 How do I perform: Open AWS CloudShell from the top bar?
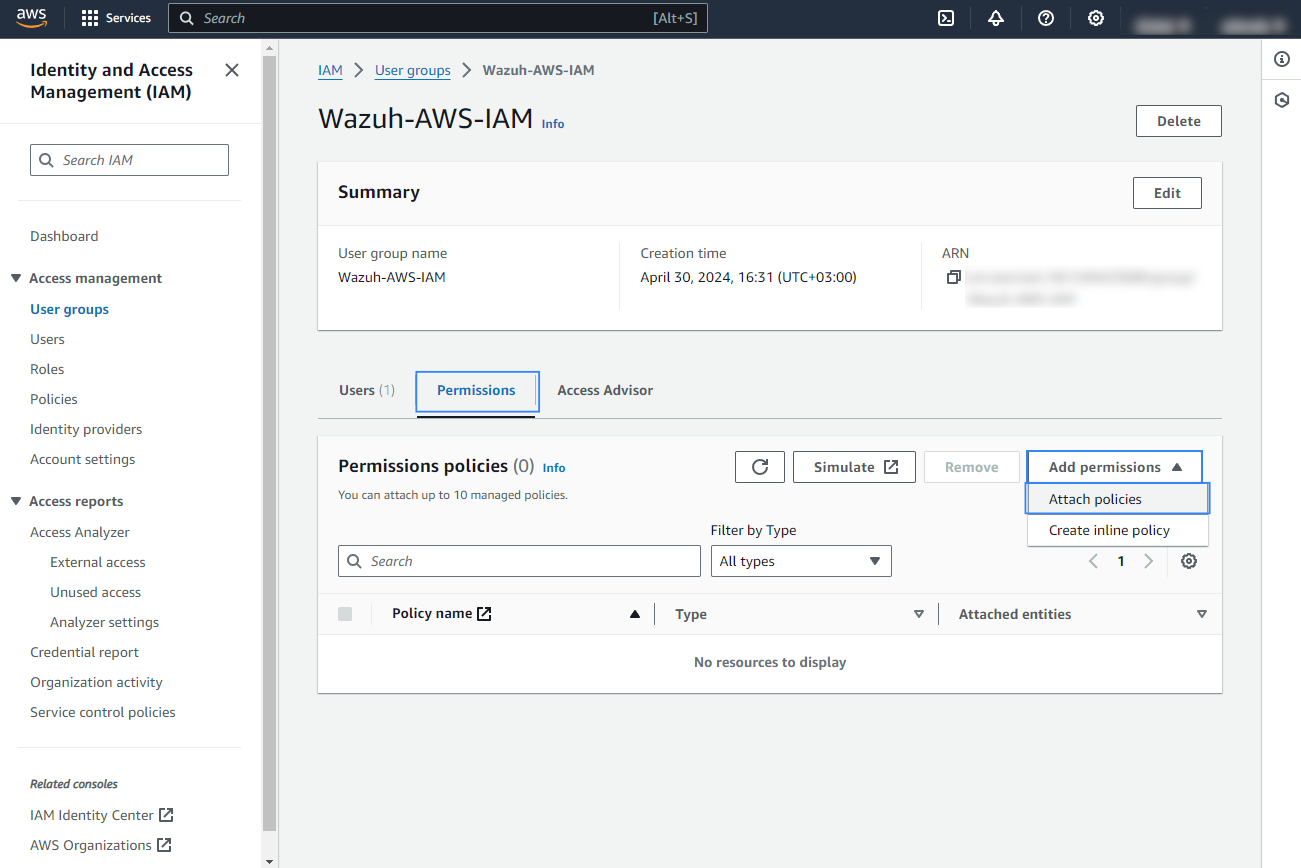click(x=945, y=18)
